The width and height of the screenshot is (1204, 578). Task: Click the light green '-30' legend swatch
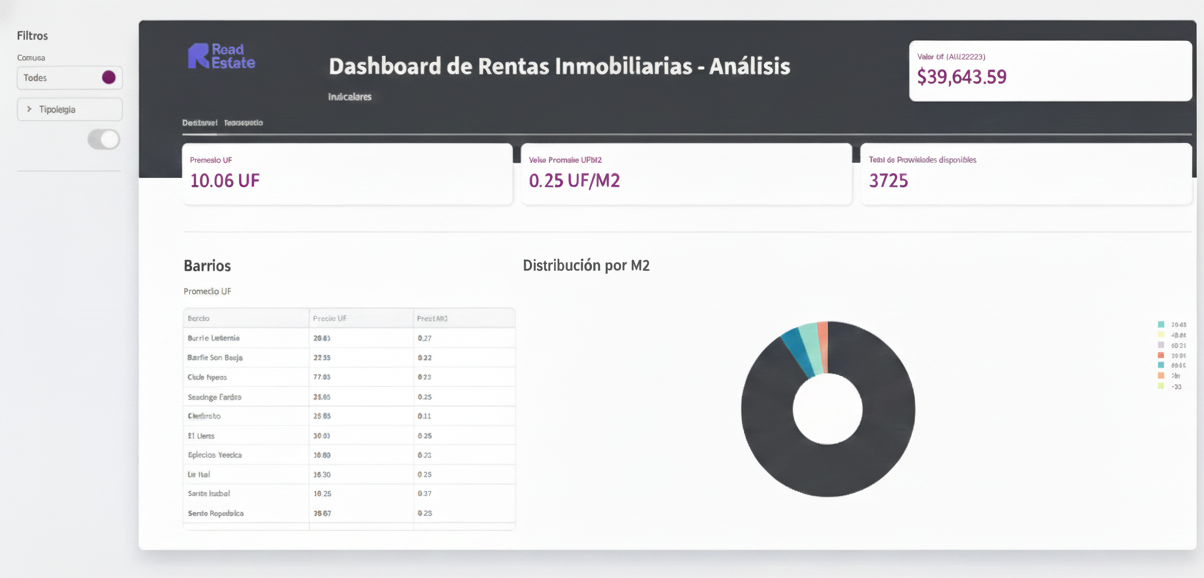1160,386
